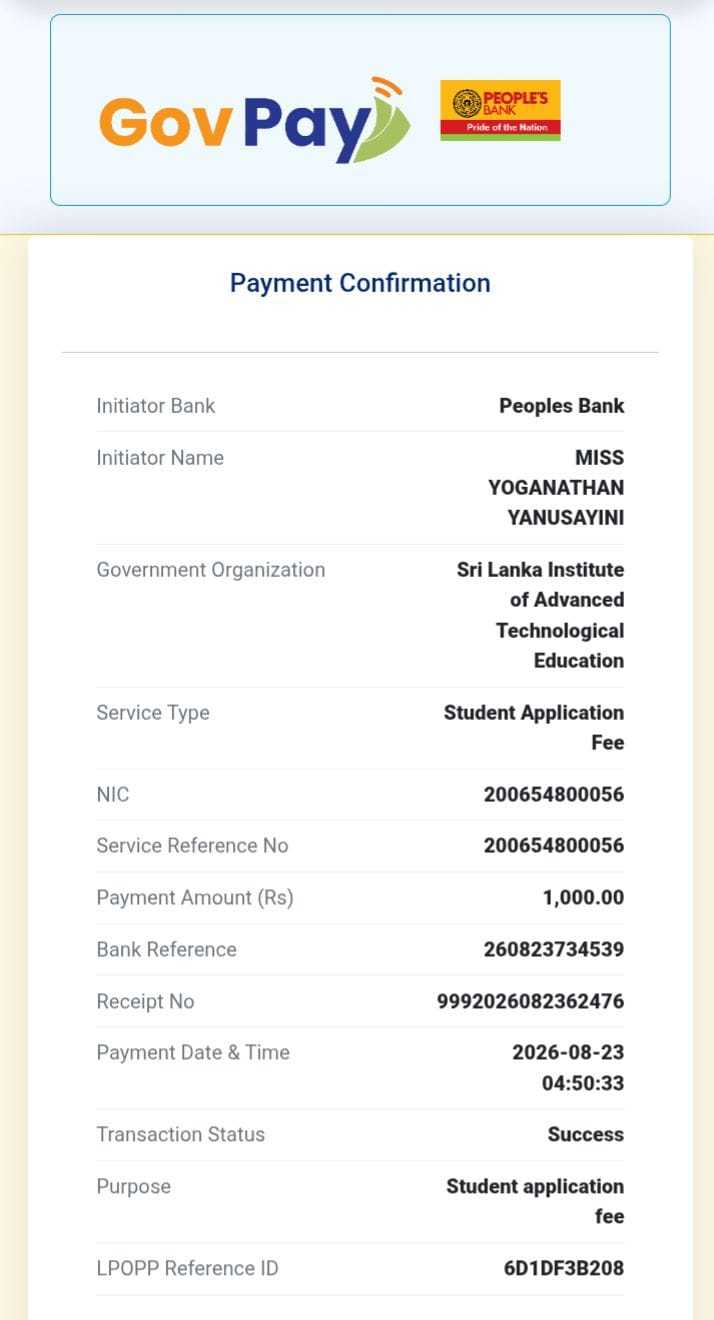Click the Service Type value
Image resolution: width=714 pixels, height=1320 pixels.
click(534, 728)
